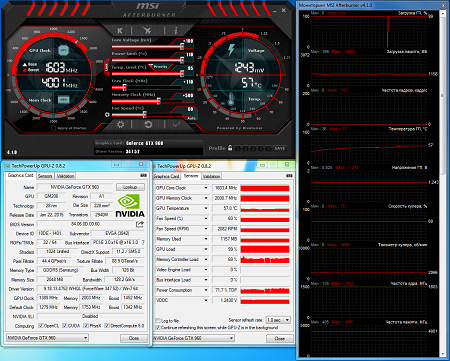Click the screenshot camera icon in the Graphics Card GPU-Z window
The image size is (450, 361).
(144, 175)
